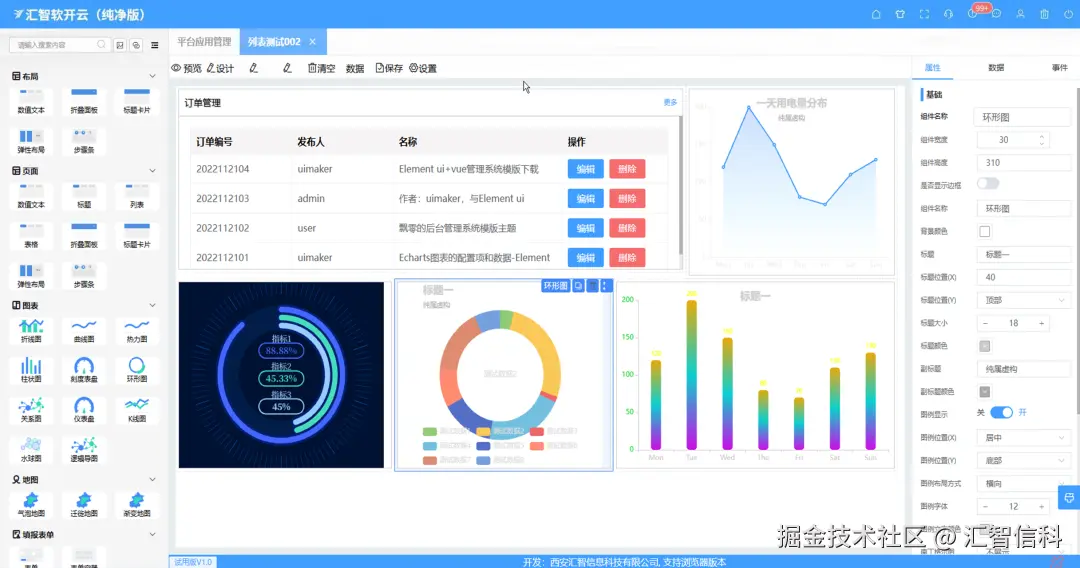Open the user profile icon in the top bar
The image size is (1080, 568).
(1020, 14)
